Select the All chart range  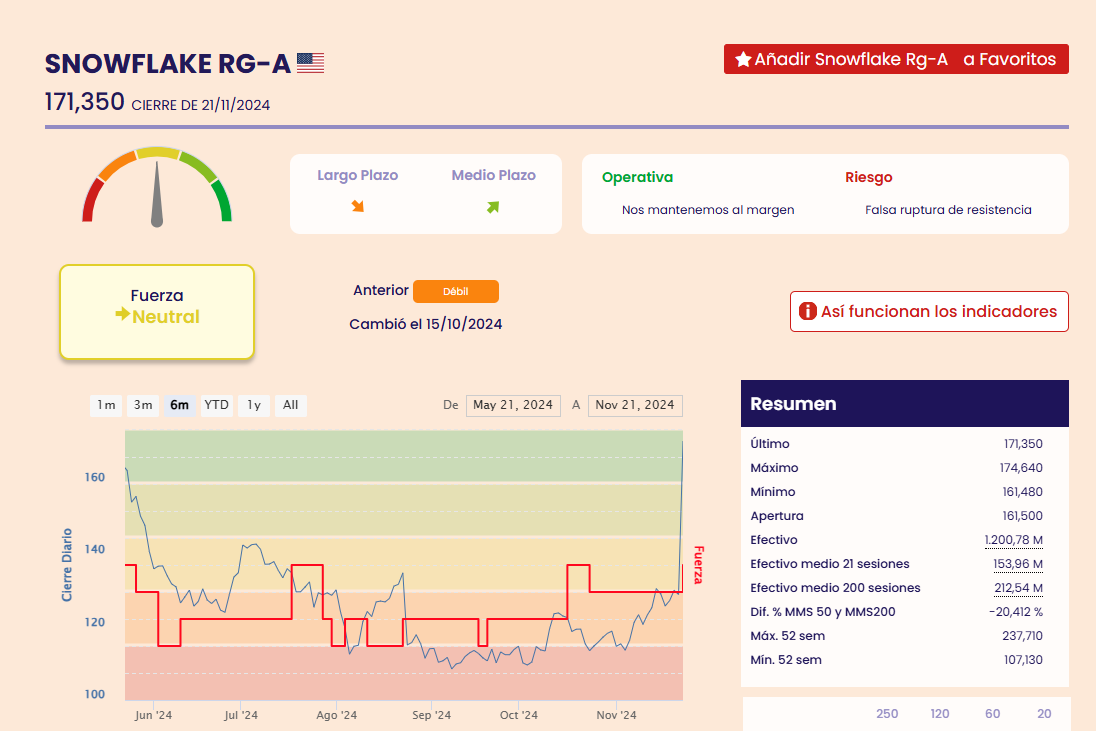[x=290, y=405]
